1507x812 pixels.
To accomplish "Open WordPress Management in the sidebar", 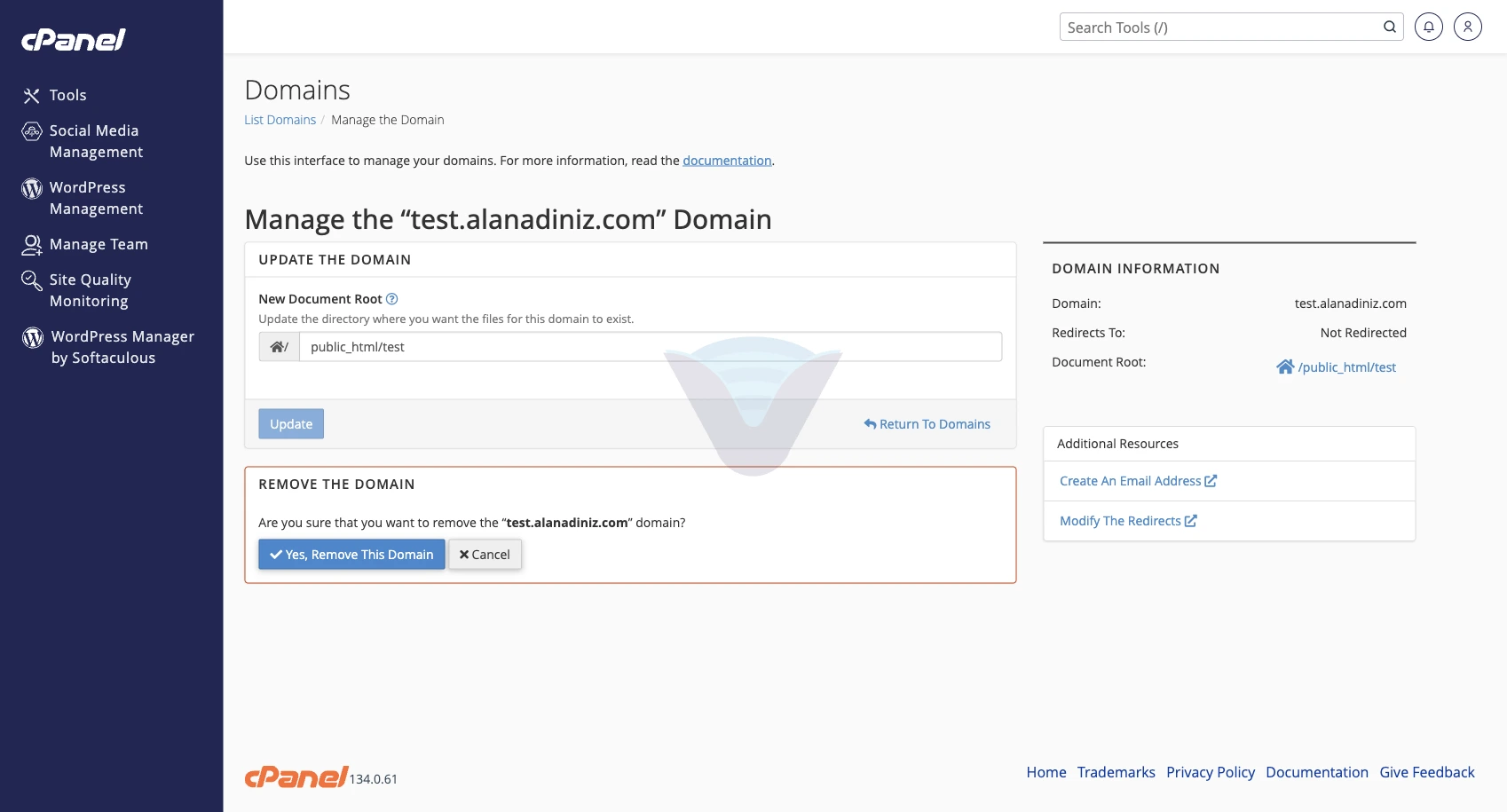I will (96, 198).
